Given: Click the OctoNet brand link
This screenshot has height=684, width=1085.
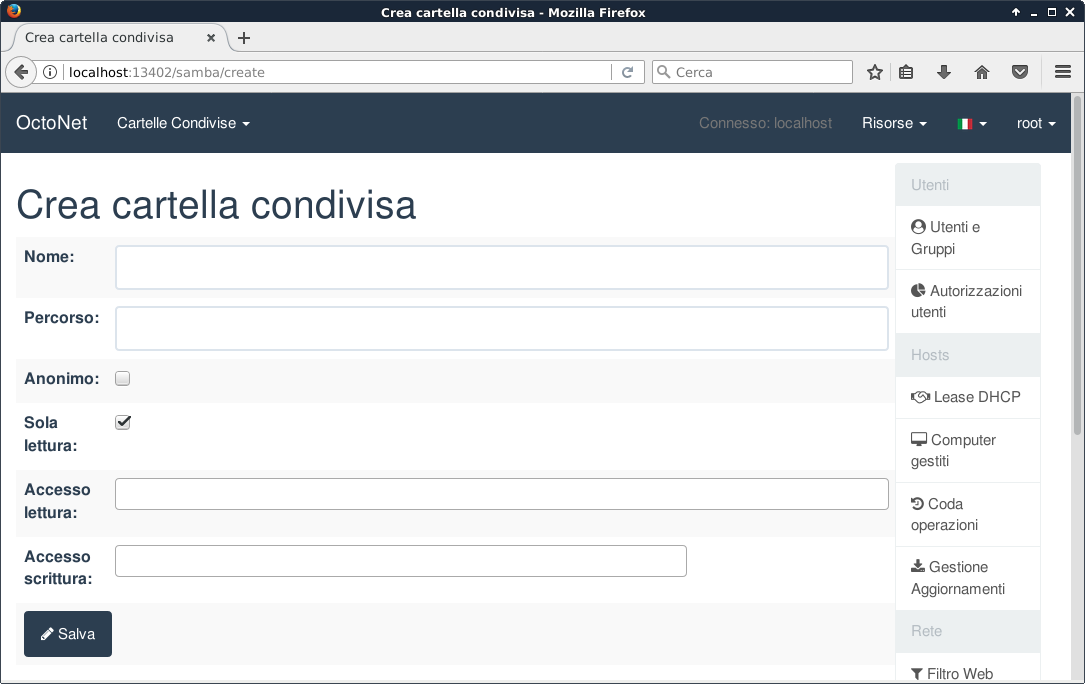Looking at the screenshot, I should coord(52,123).
